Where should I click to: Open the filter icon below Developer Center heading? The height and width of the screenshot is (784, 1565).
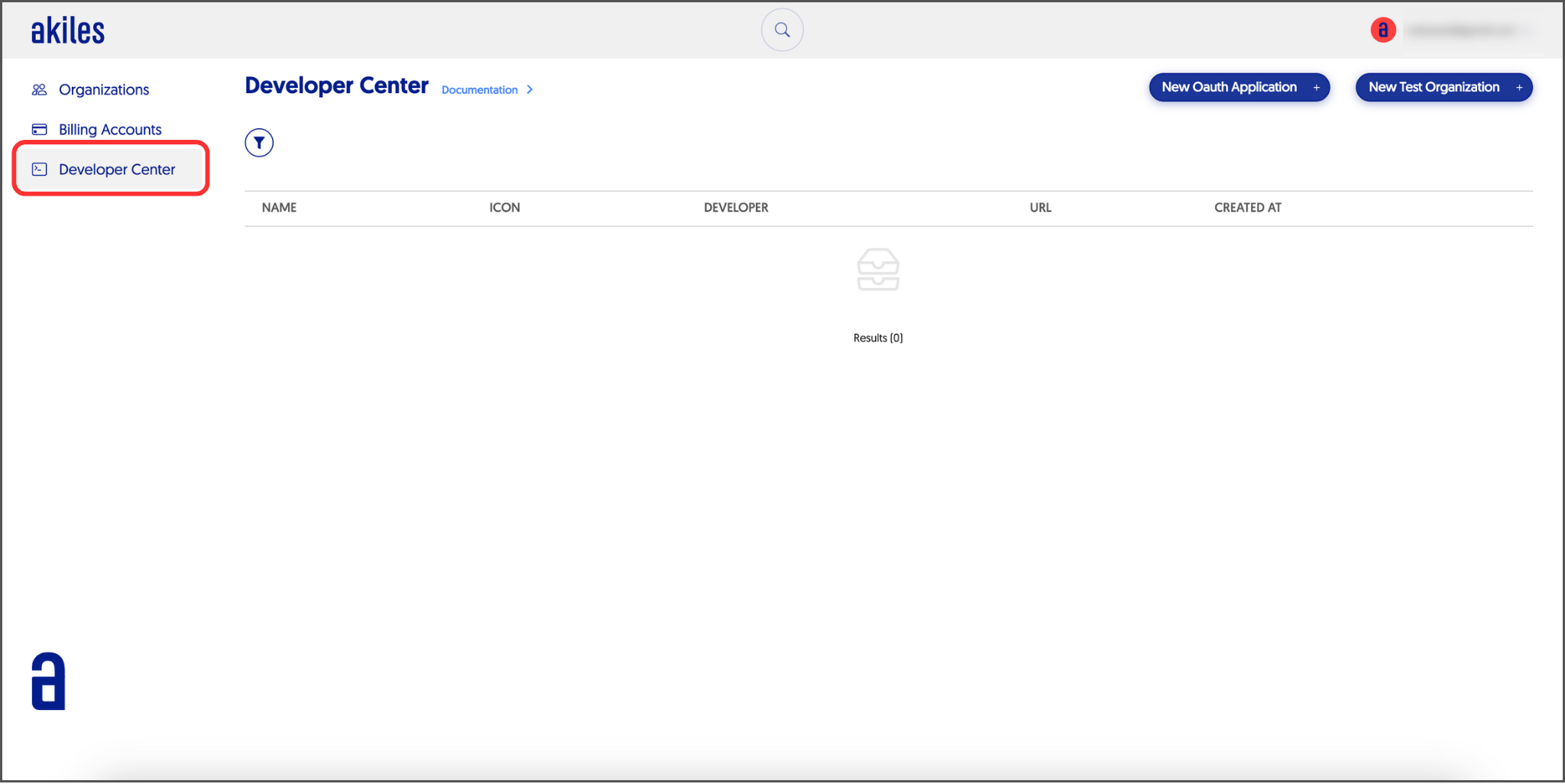[x=259, y=142]
